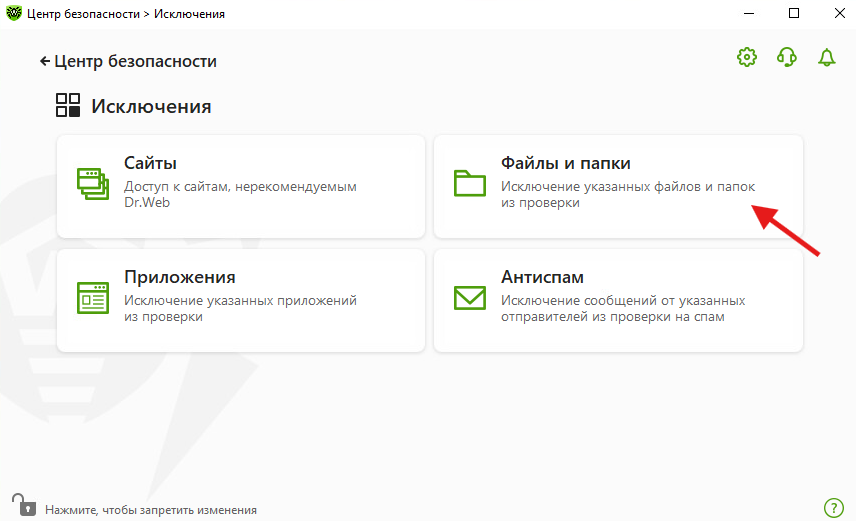
Task: Open the Файлы и папки heading
Action: click(566, 163)
